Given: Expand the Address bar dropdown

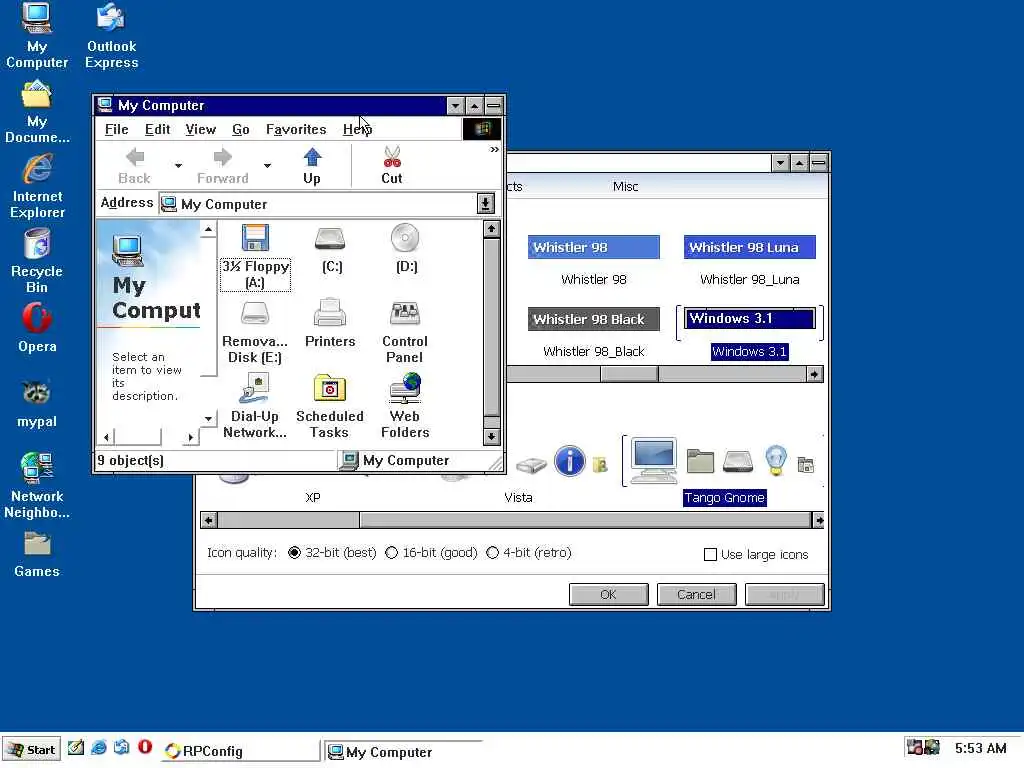Looking at the screenshot, I should pyautogui.click(x=485, y=204).
